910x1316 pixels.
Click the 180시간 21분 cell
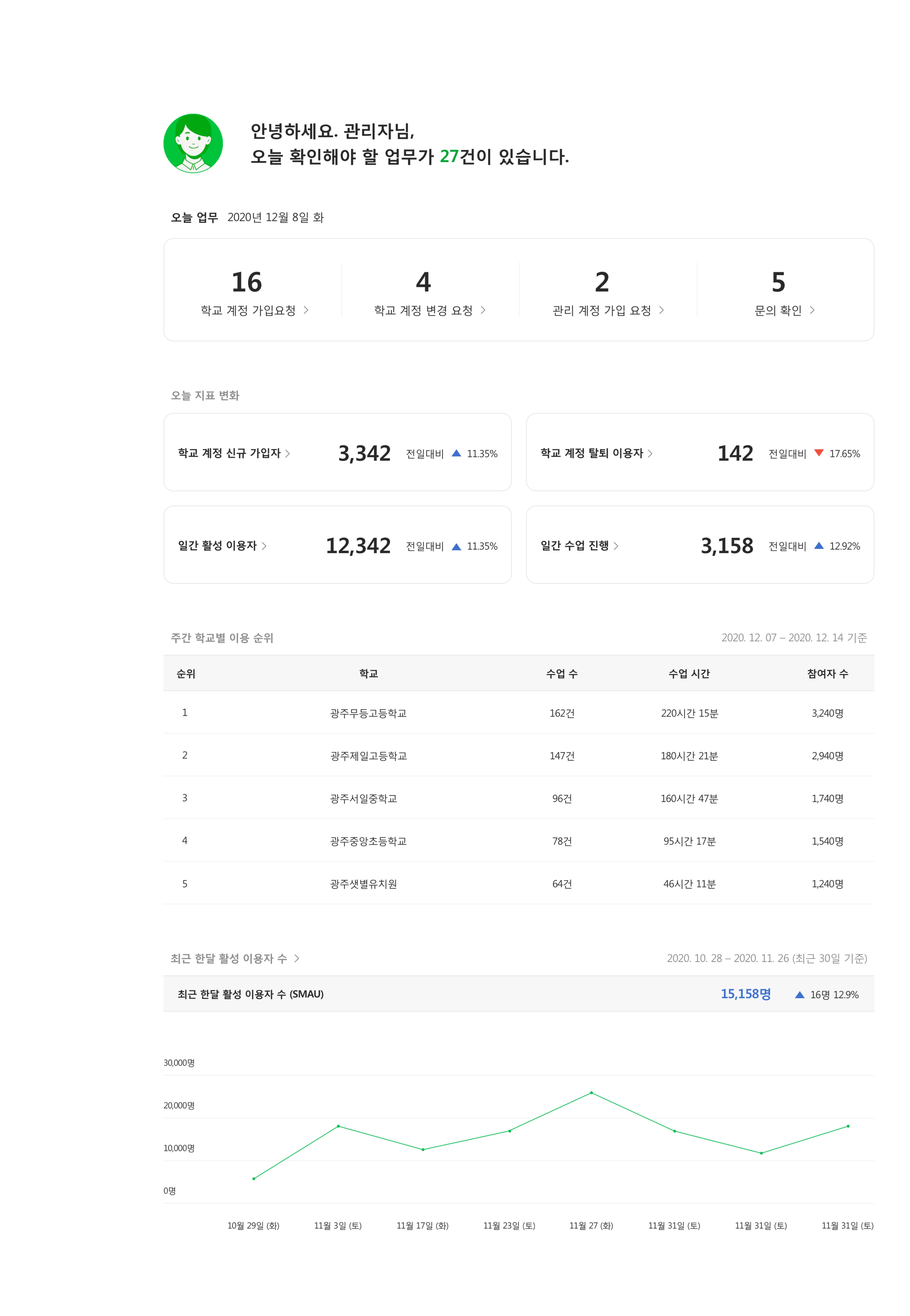click(689, 756)
